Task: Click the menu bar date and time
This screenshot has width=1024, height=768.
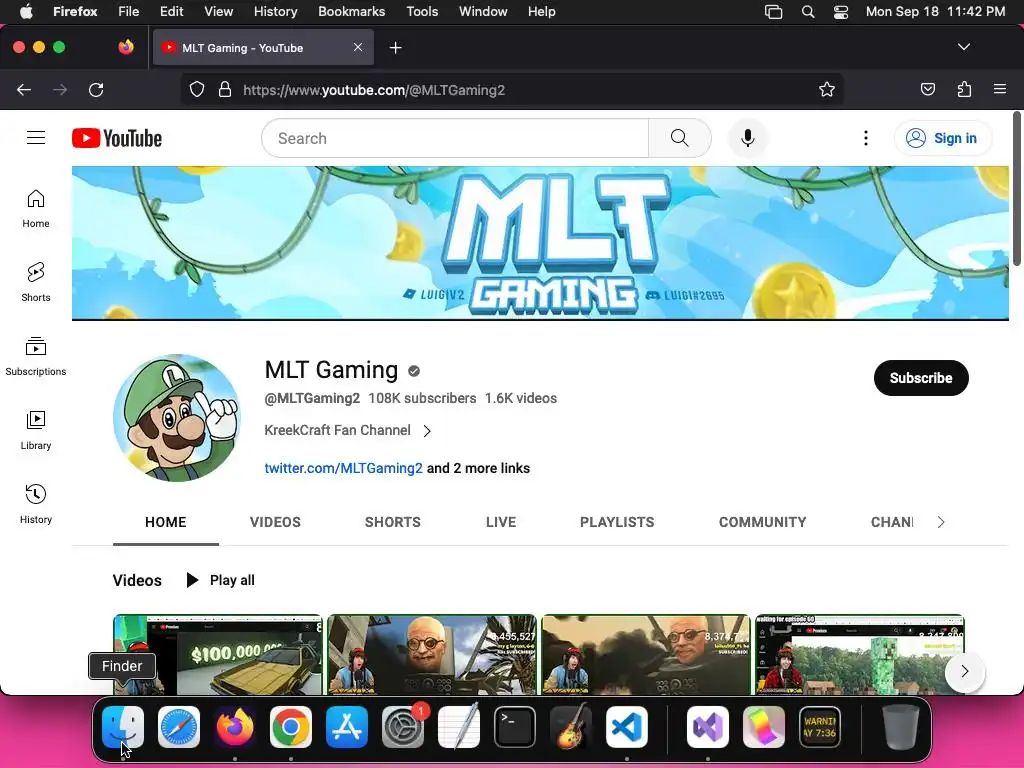Action: click(935, 12)
